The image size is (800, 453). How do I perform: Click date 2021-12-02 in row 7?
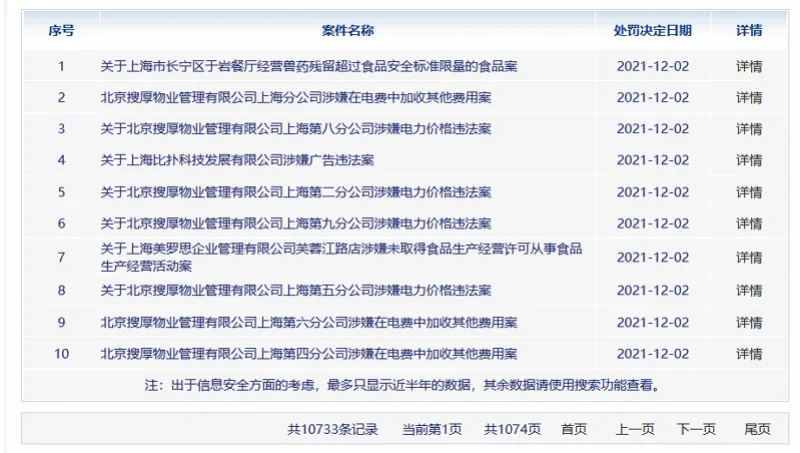point(653,258)
